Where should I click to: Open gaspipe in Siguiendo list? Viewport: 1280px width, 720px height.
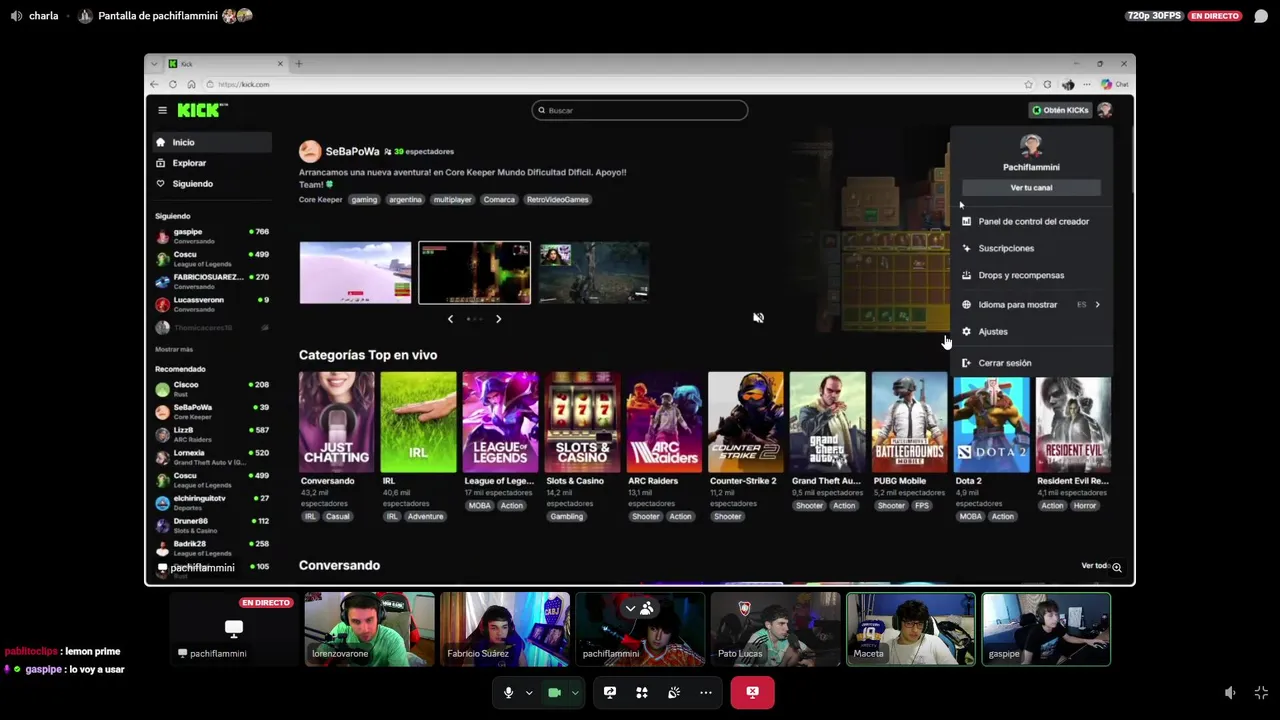[212, 236]
